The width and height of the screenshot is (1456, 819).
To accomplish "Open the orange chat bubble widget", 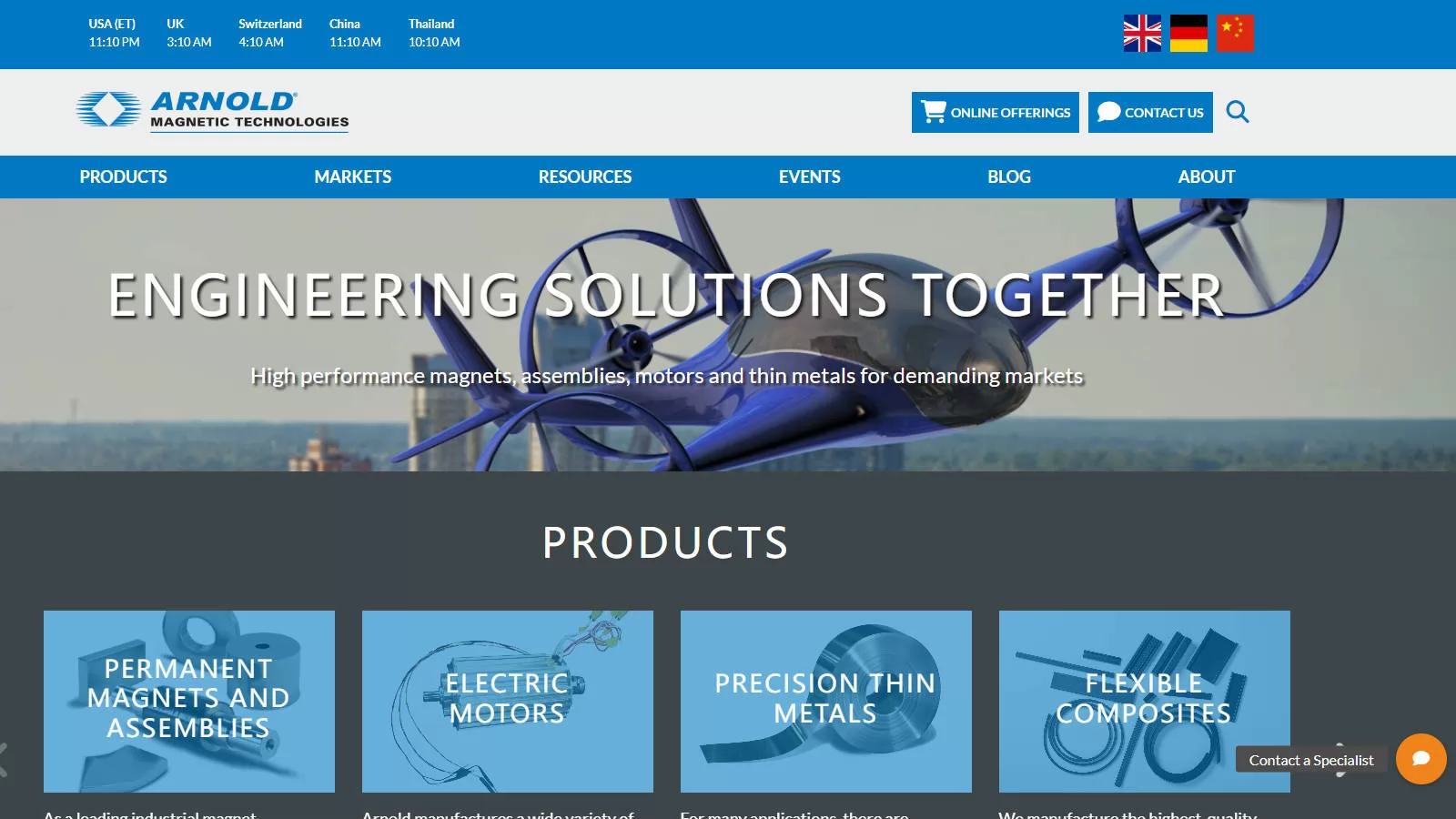I will coord(1421,759).
